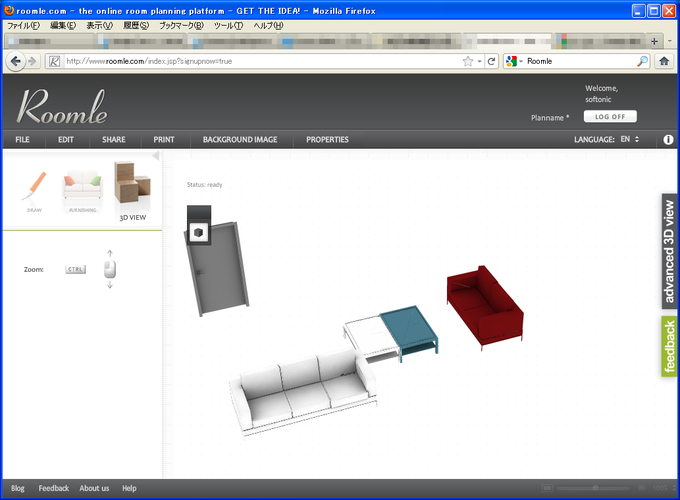Open a new browser tab
680x500 pixels.
[654, 41]
